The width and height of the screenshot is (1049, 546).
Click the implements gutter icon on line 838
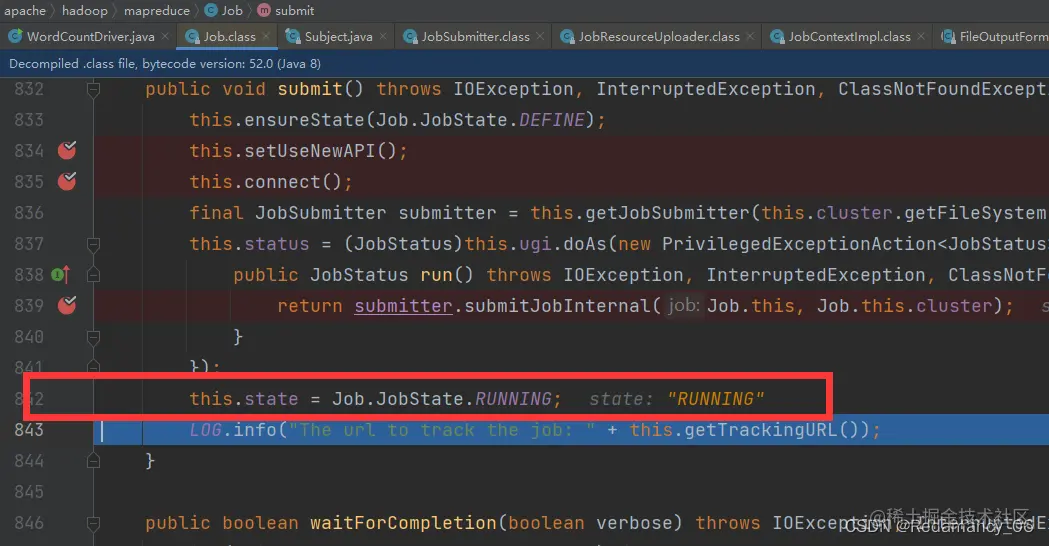(61, 274)
